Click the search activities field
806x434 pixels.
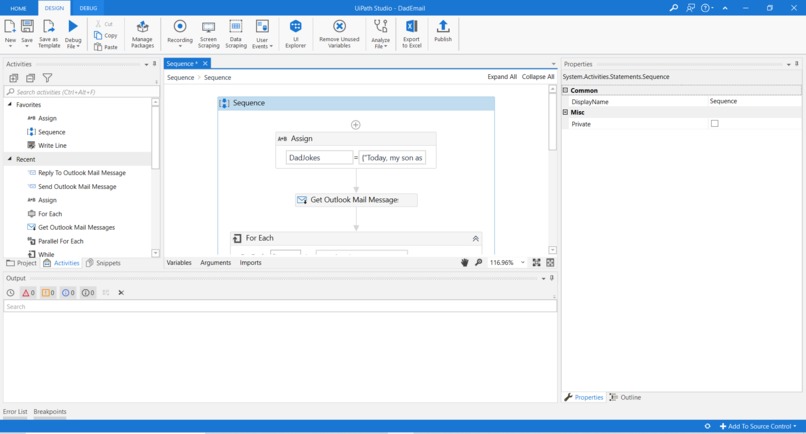[82, 92]
